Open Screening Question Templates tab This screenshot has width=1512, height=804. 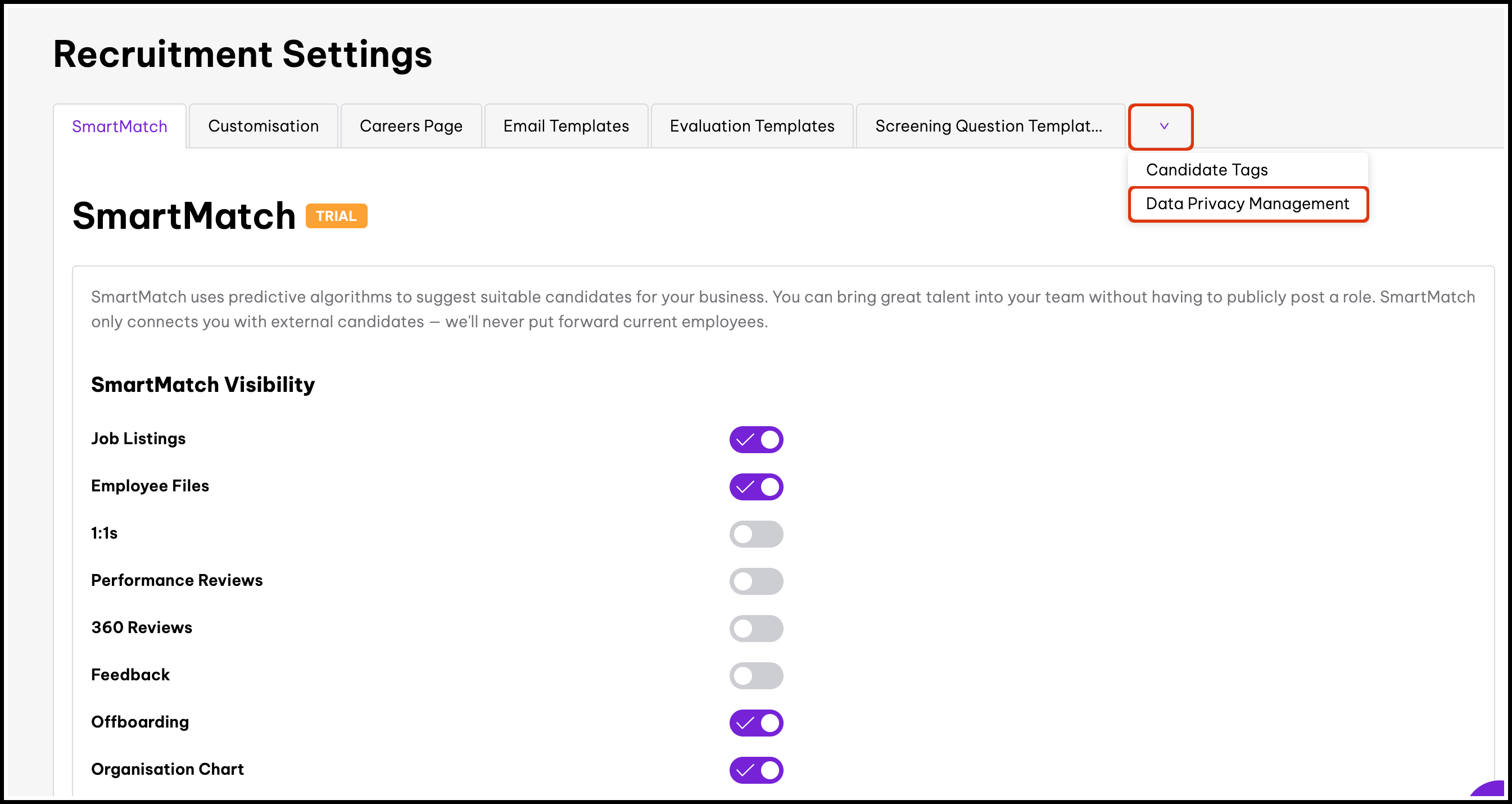click(x=989, y=127)
